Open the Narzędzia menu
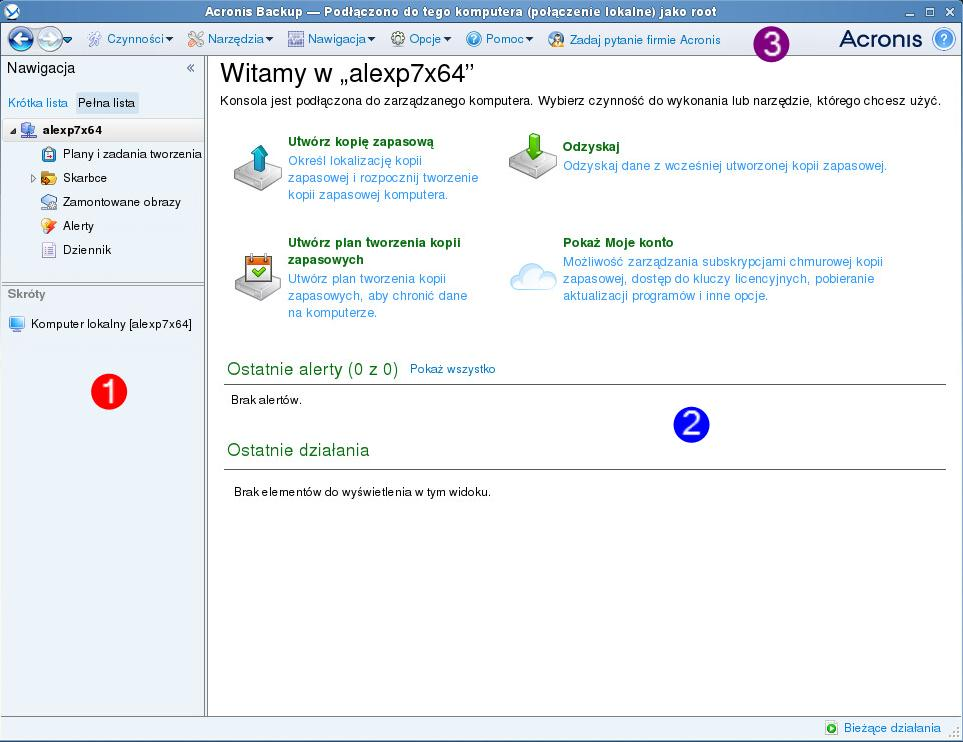 pyautogui.click(x=240, y=39)
